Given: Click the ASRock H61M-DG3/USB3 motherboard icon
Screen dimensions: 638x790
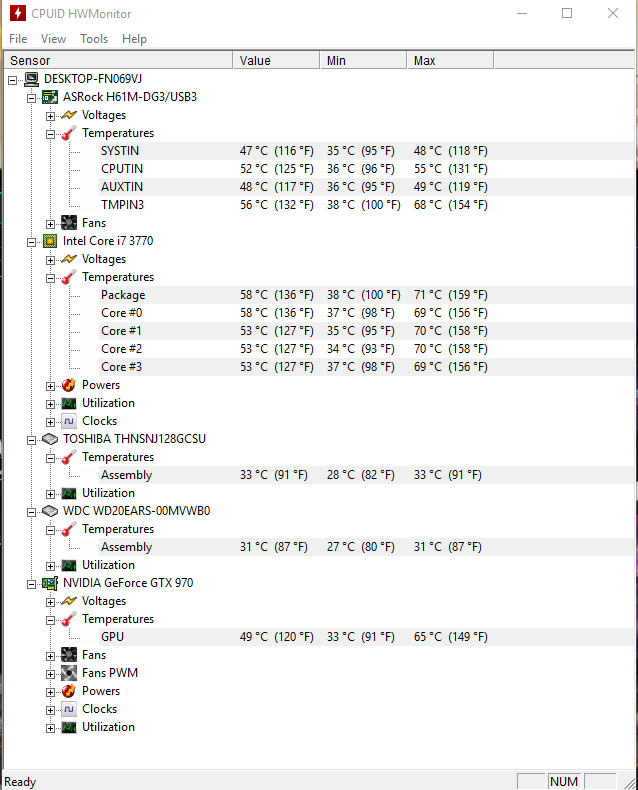Looking at the screenshot, I should (50, 97).
